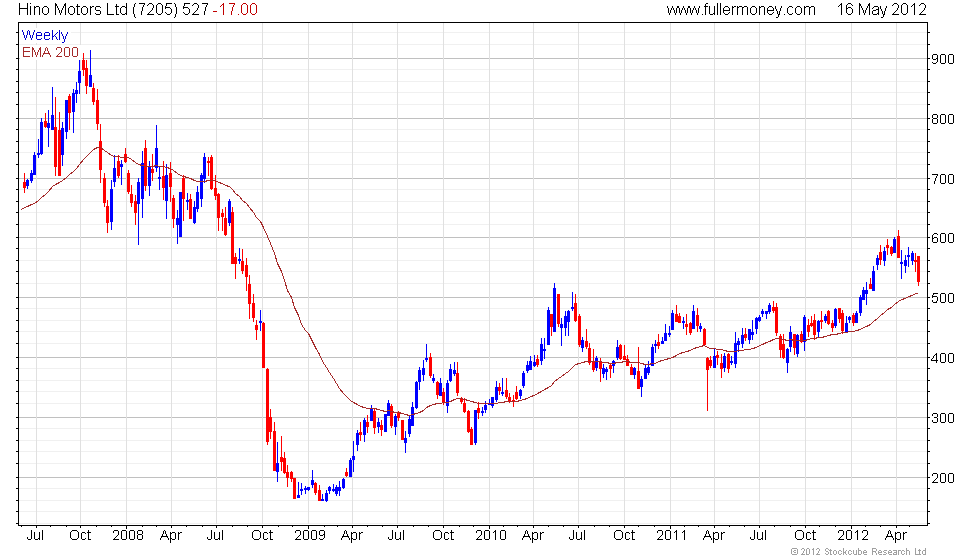Screen dimensions: 980x560
Task: Click the 800 price axis label
Action: click(x=943, y=119)
